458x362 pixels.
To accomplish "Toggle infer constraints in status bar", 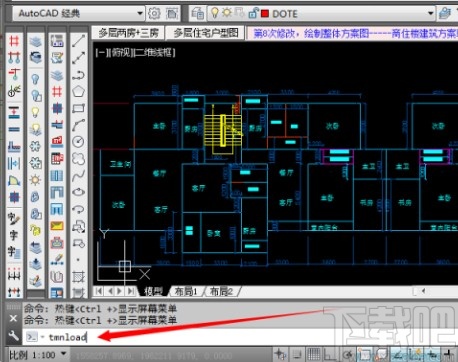I will [280, 354].
